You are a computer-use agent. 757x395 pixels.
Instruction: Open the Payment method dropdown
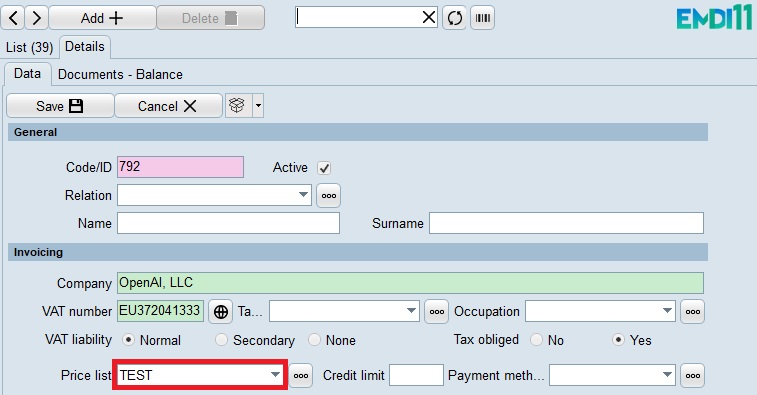pos(612,375)
